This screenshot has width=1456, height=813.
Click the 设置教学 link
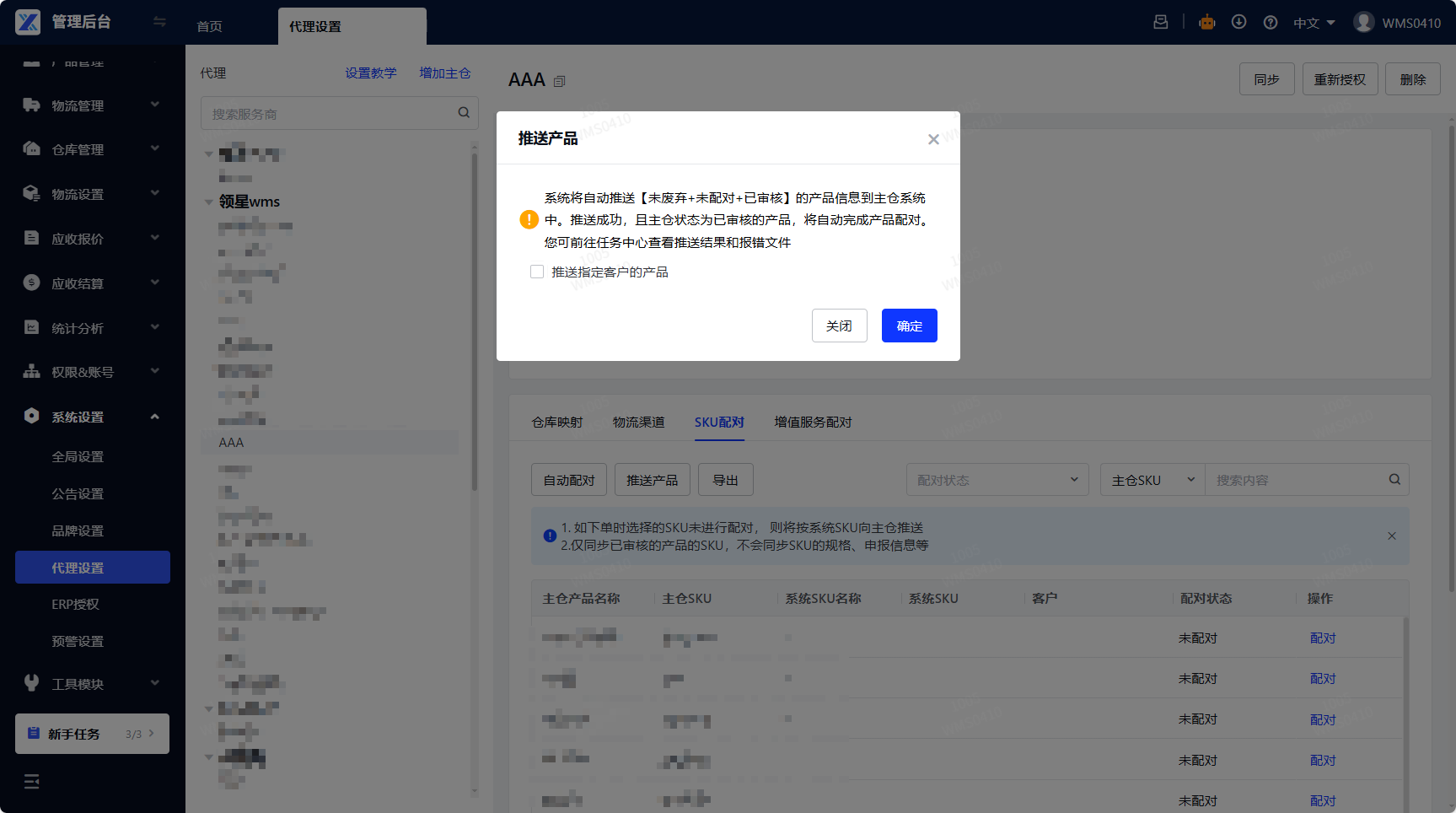pyautogui.click(x=371, y=73)
